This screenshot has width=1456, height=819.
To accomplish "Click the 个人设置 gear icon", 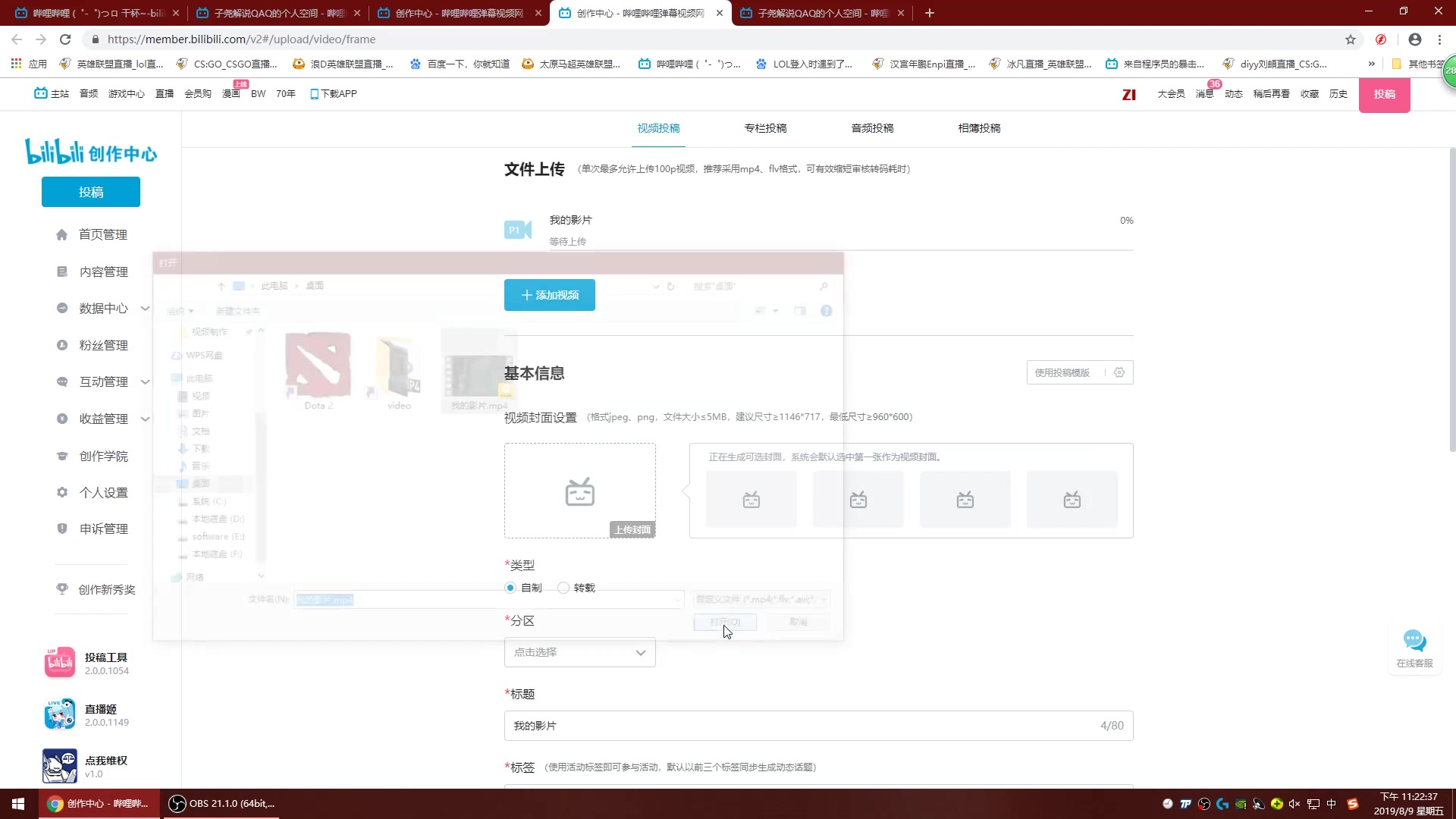I will pyautogui.click(x=62, y=492).
